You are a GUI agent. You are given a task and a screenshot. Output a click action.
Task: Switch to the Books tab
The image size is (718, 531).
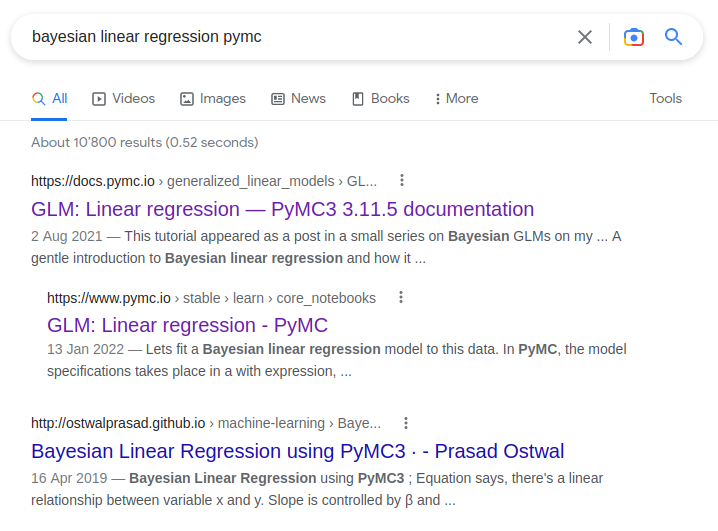tap(381, 98)
